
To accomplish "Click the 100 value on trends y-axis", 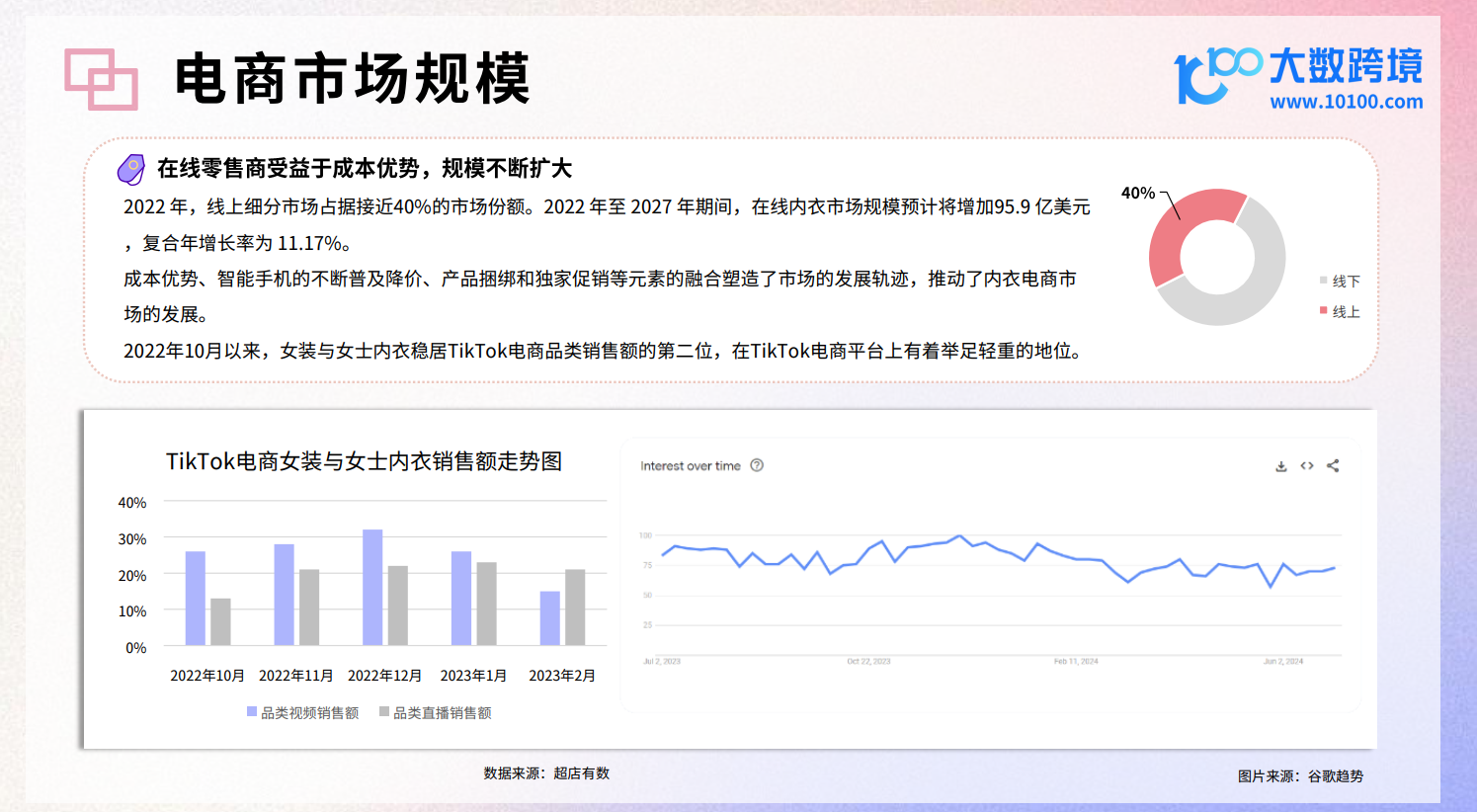I will pyautogui.click(x=646, y=535).
